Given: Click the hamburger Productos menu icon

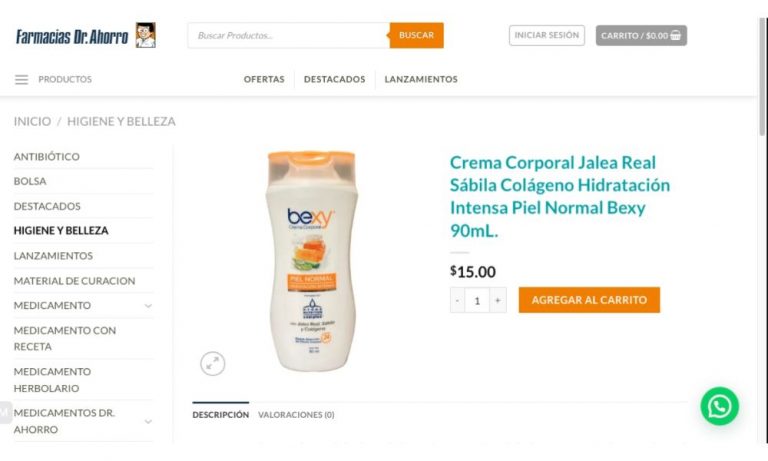Looking at the screenshot, I should pyautogui.click(x=22, y=79).
